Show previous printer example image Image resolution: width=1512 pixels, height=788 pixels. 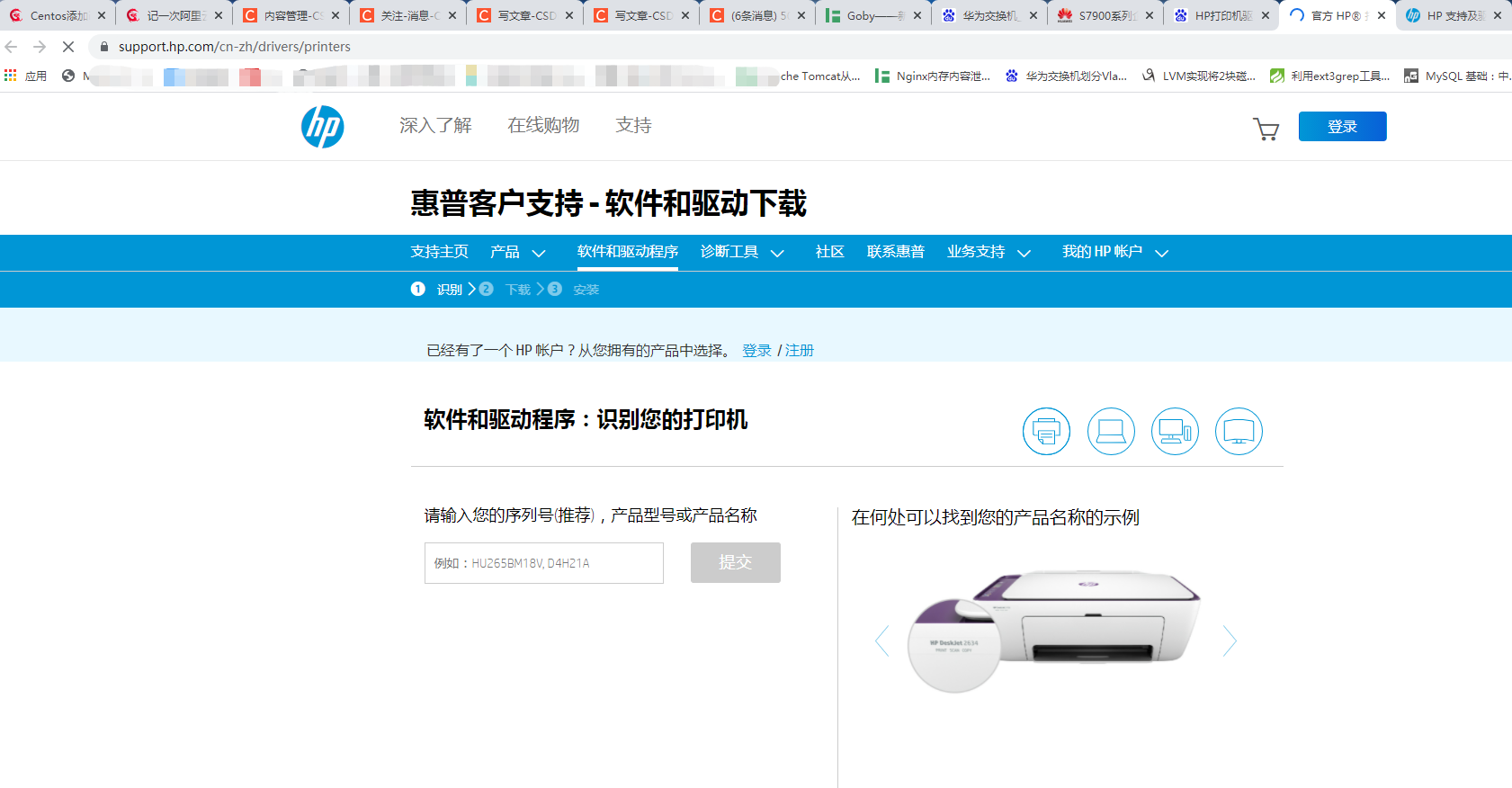[882, 640]
